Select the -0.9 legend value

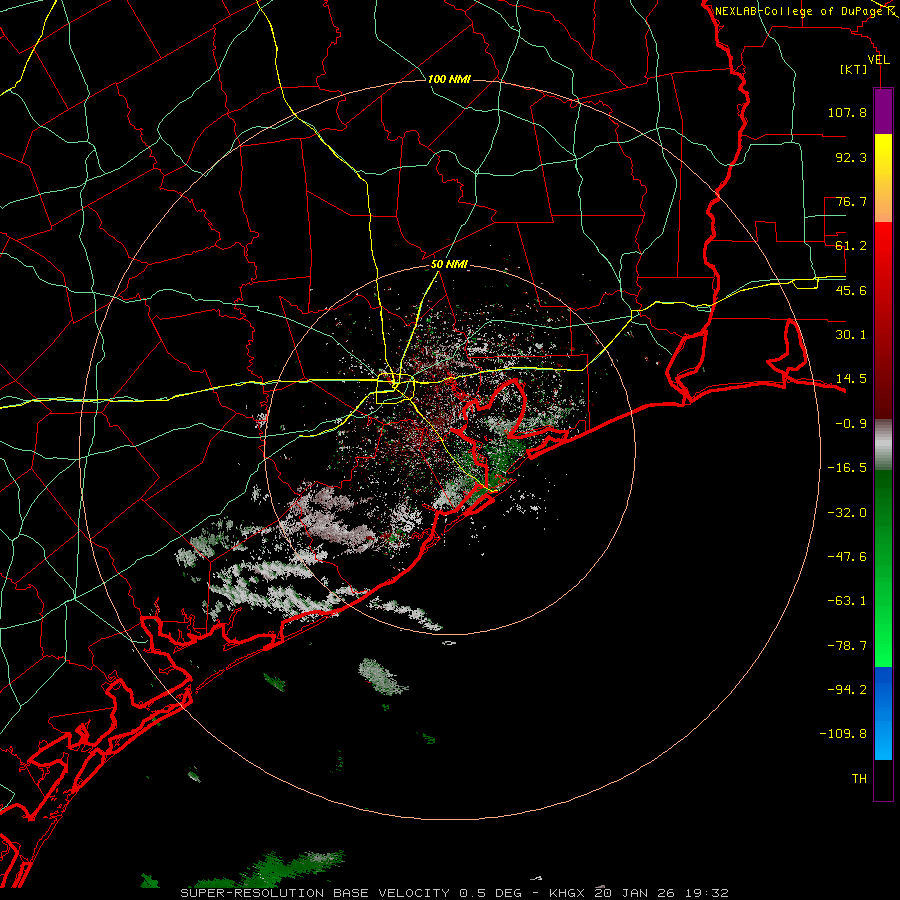851,424
